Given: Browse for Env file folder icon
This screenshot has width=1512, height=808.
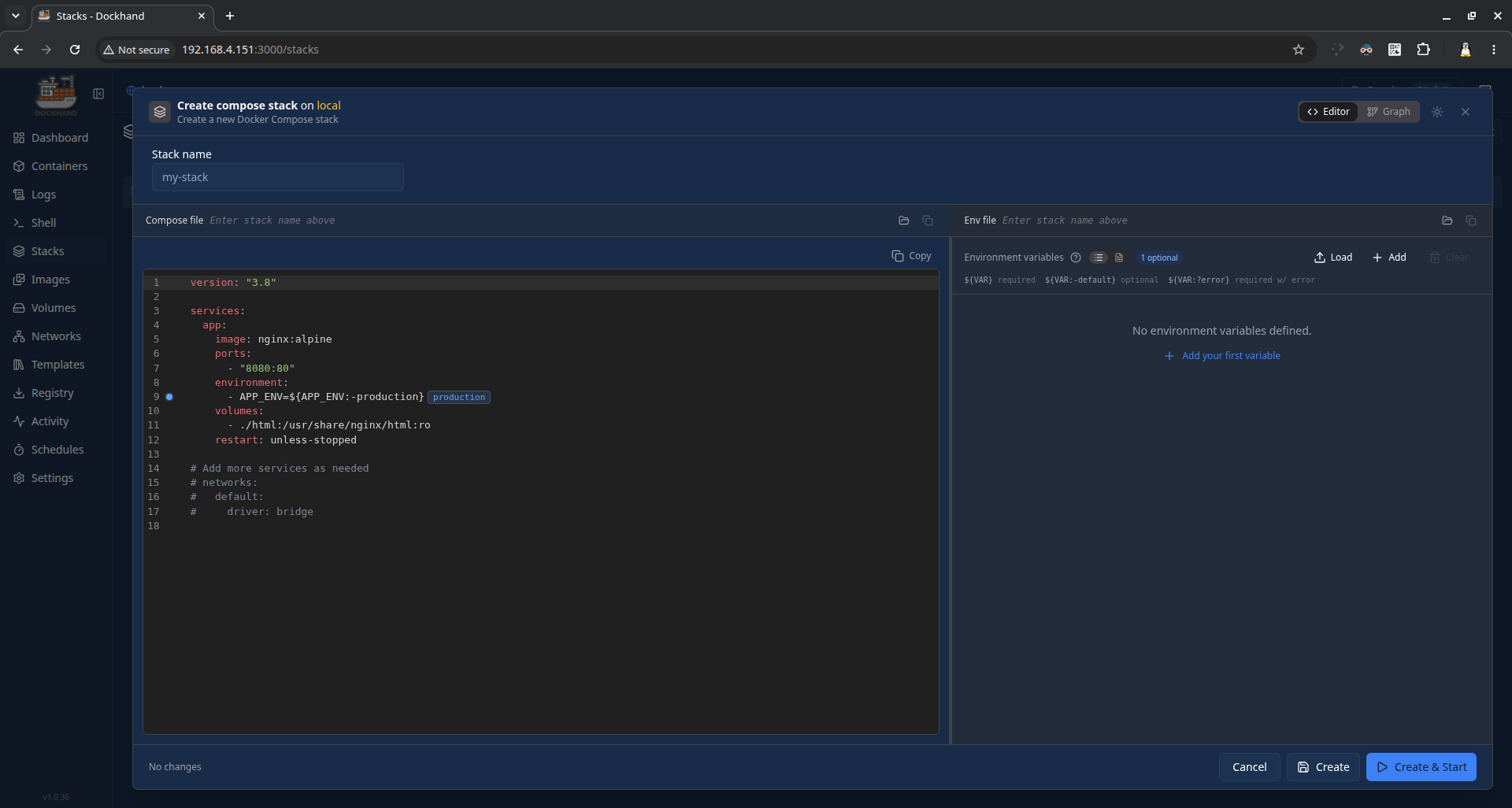Looking at the screenshot, I should point(1447,221).
